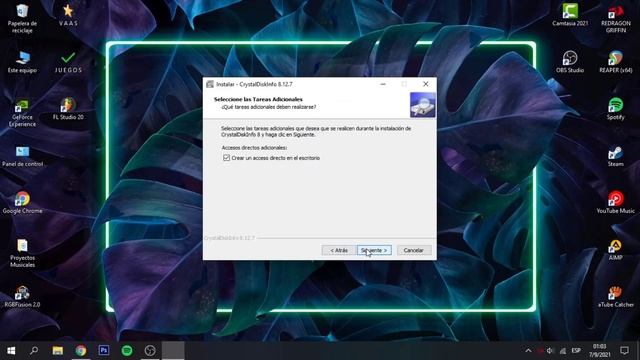The width and height of the screenshot is (640, 360).
Task: Launch RGBFusion 2.0 desktop shortcut
Action: pyautogui.click(x=22, y=297)
